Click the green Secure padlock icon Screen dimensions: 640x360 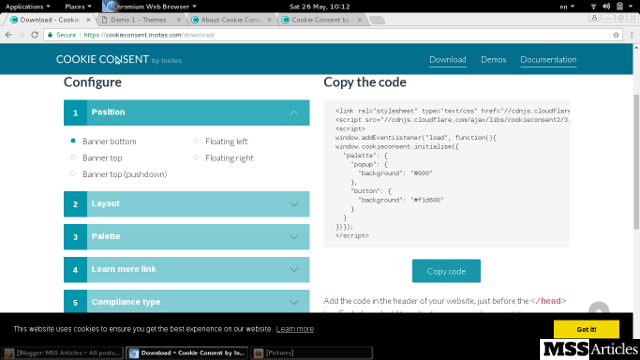point(50,35)
